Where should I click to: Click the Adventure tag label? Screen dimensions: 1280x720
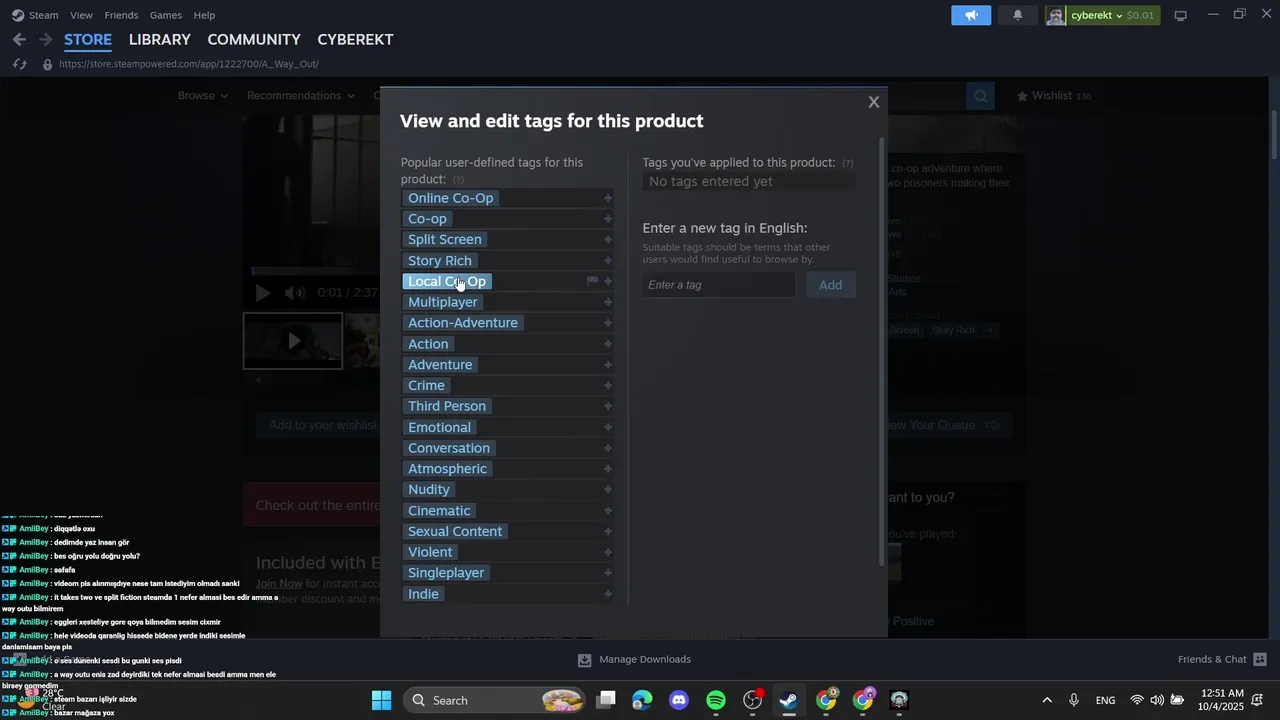tap(440, 365)
